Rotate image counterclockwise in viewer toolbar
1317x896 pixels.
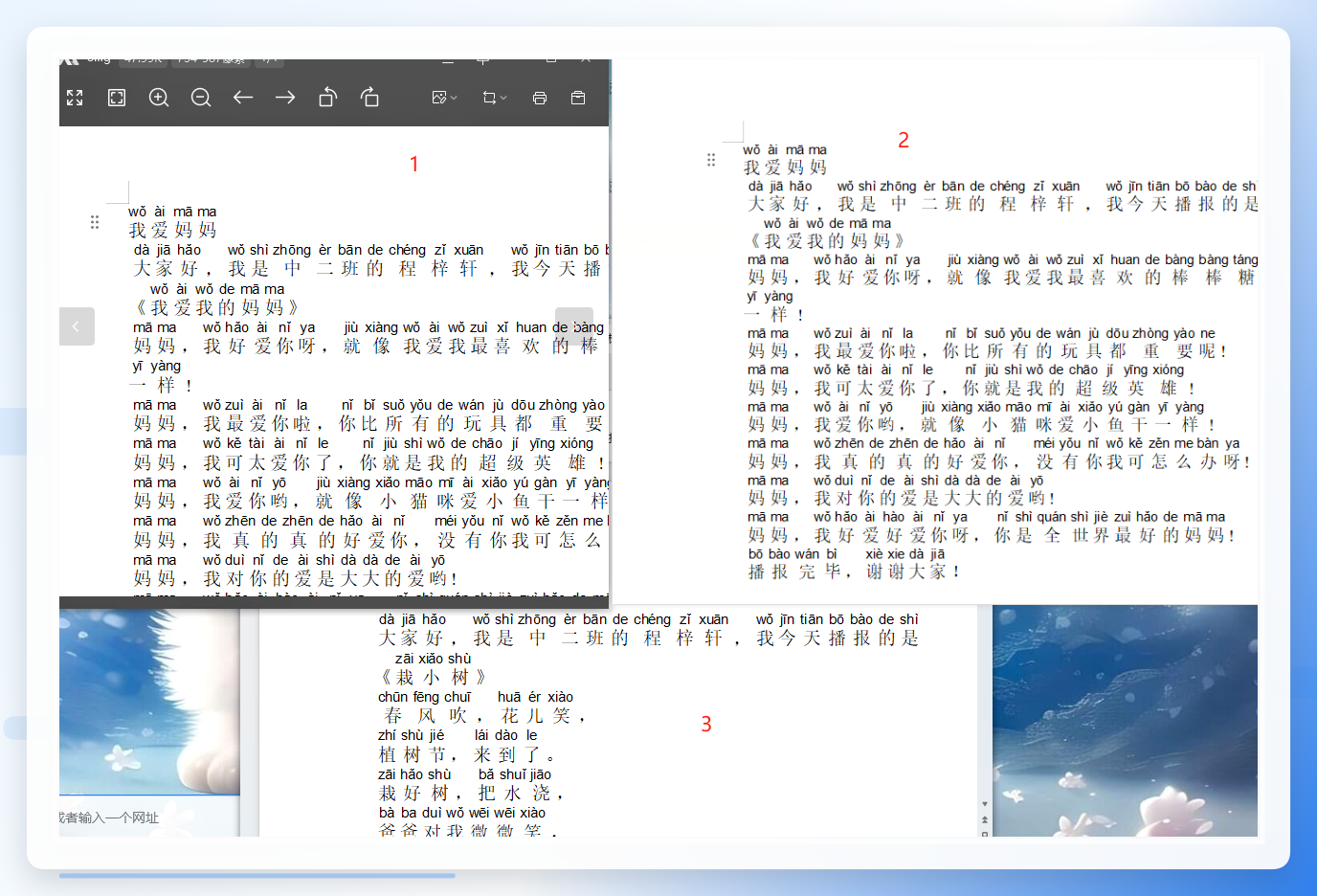(x=327, y=97)
